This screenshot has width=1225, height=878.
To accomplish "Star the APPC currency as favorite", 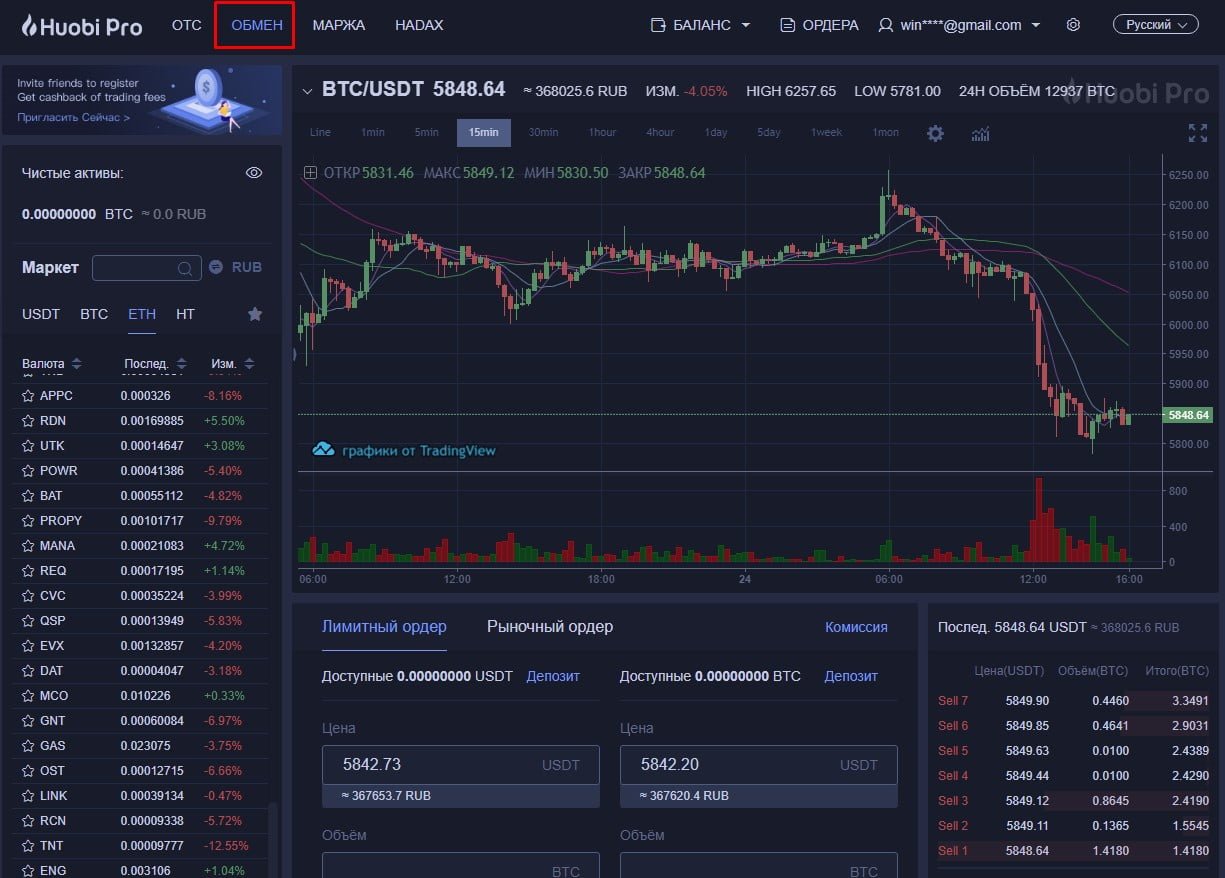I will [27, 395].
